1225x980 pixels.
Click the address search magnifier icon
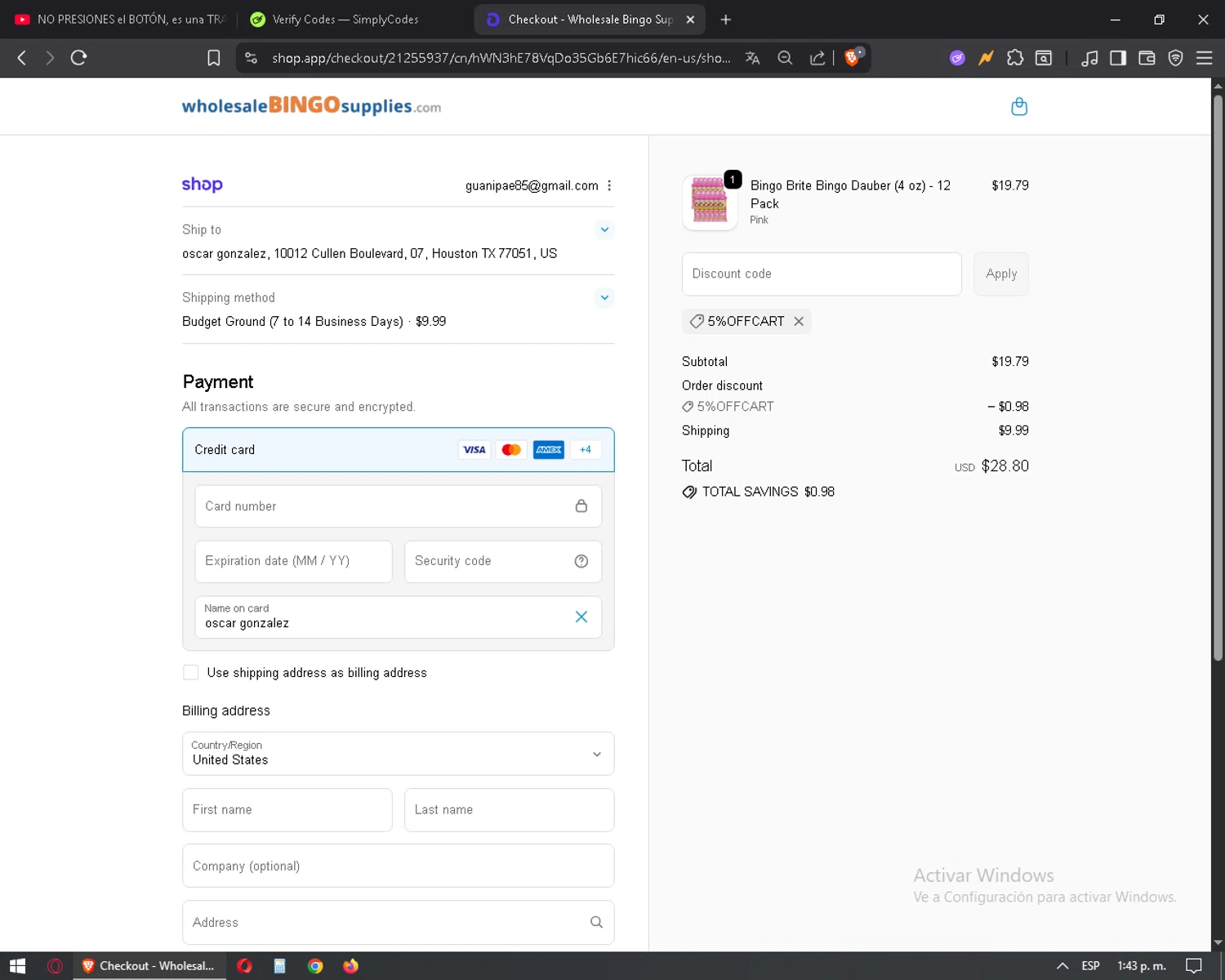[596, 922]
